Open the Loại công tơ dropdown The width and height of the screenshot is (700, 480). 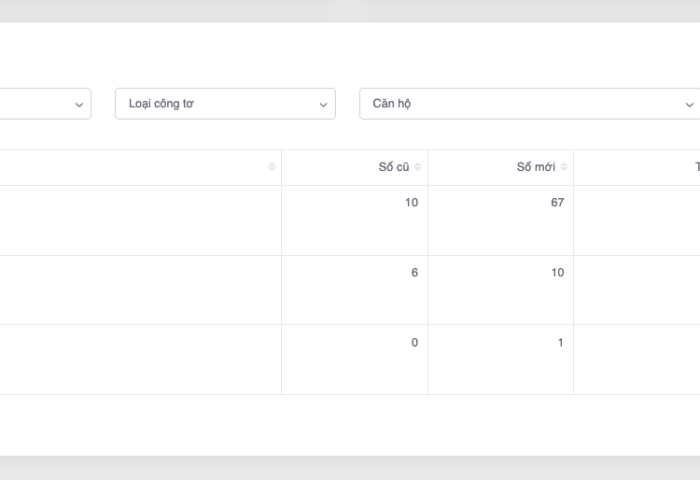[225, 104]
